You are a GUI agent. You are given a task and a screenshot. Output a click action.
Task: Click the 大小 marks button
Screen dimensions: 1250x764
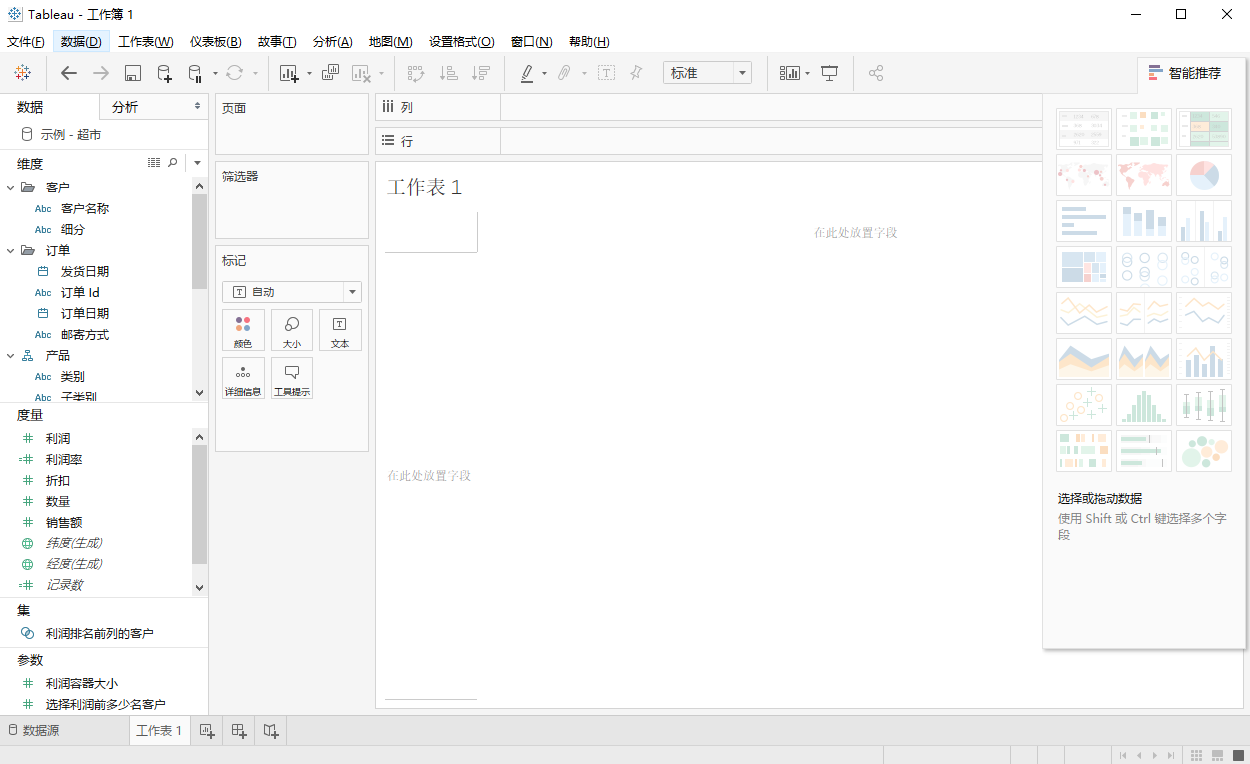(x=292, y=330)
